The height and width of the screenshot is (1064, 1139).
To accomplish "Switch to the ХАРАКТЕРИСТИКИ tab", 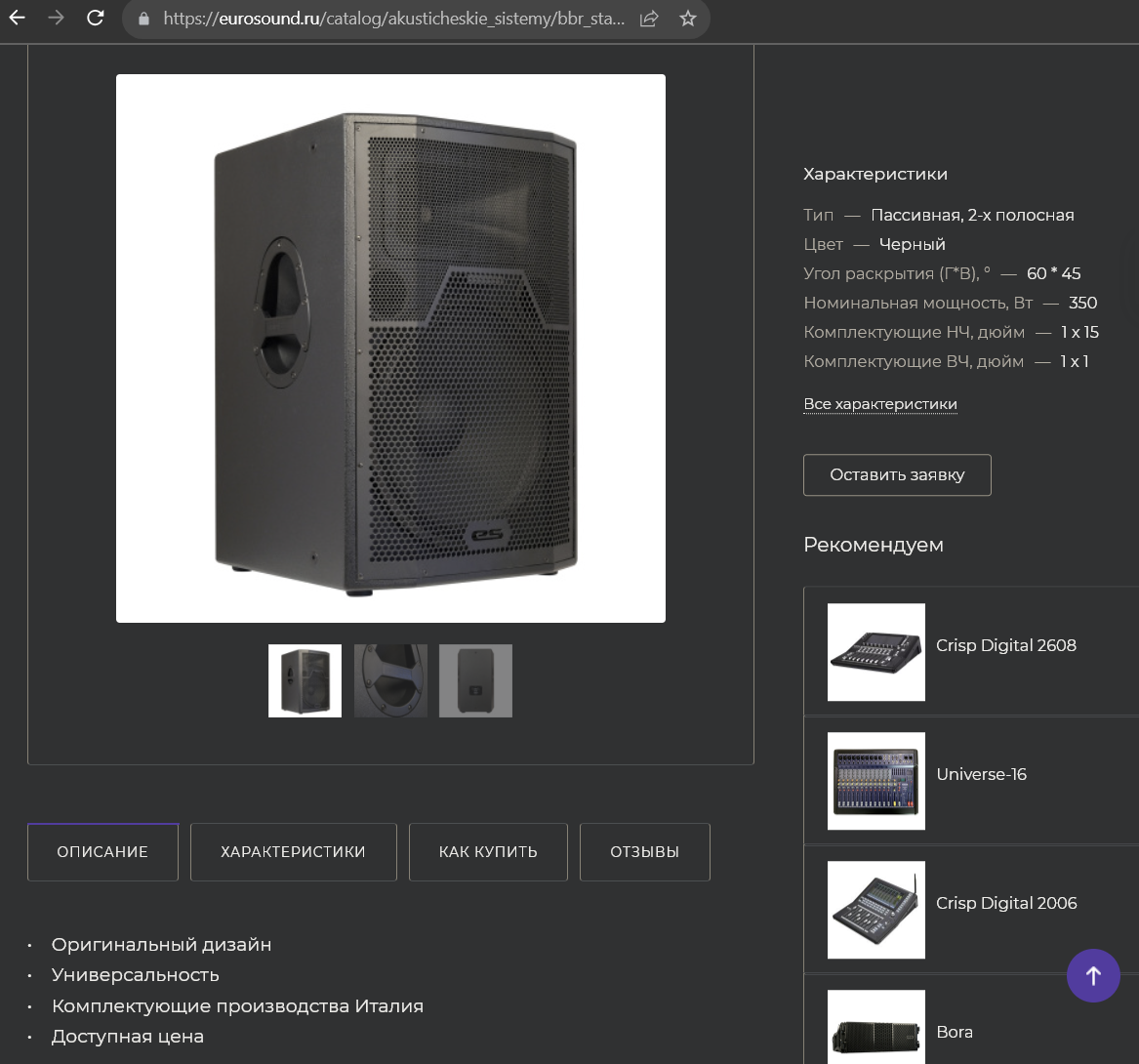I will pyautogui.click(x=294, y=852).
